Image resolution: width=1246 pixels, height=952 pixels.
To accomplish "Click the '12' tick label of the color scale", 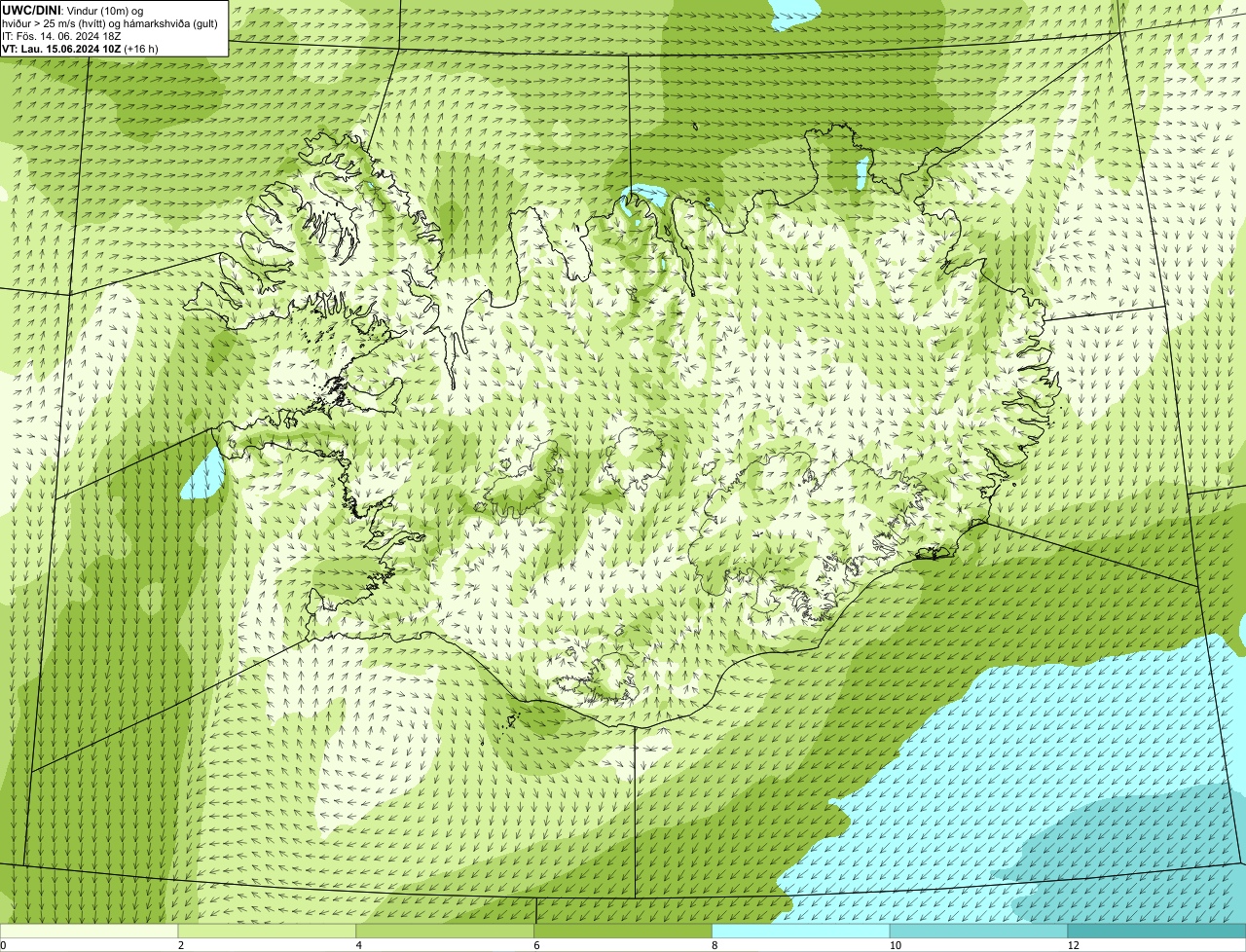I will (x=1073, y=945).
